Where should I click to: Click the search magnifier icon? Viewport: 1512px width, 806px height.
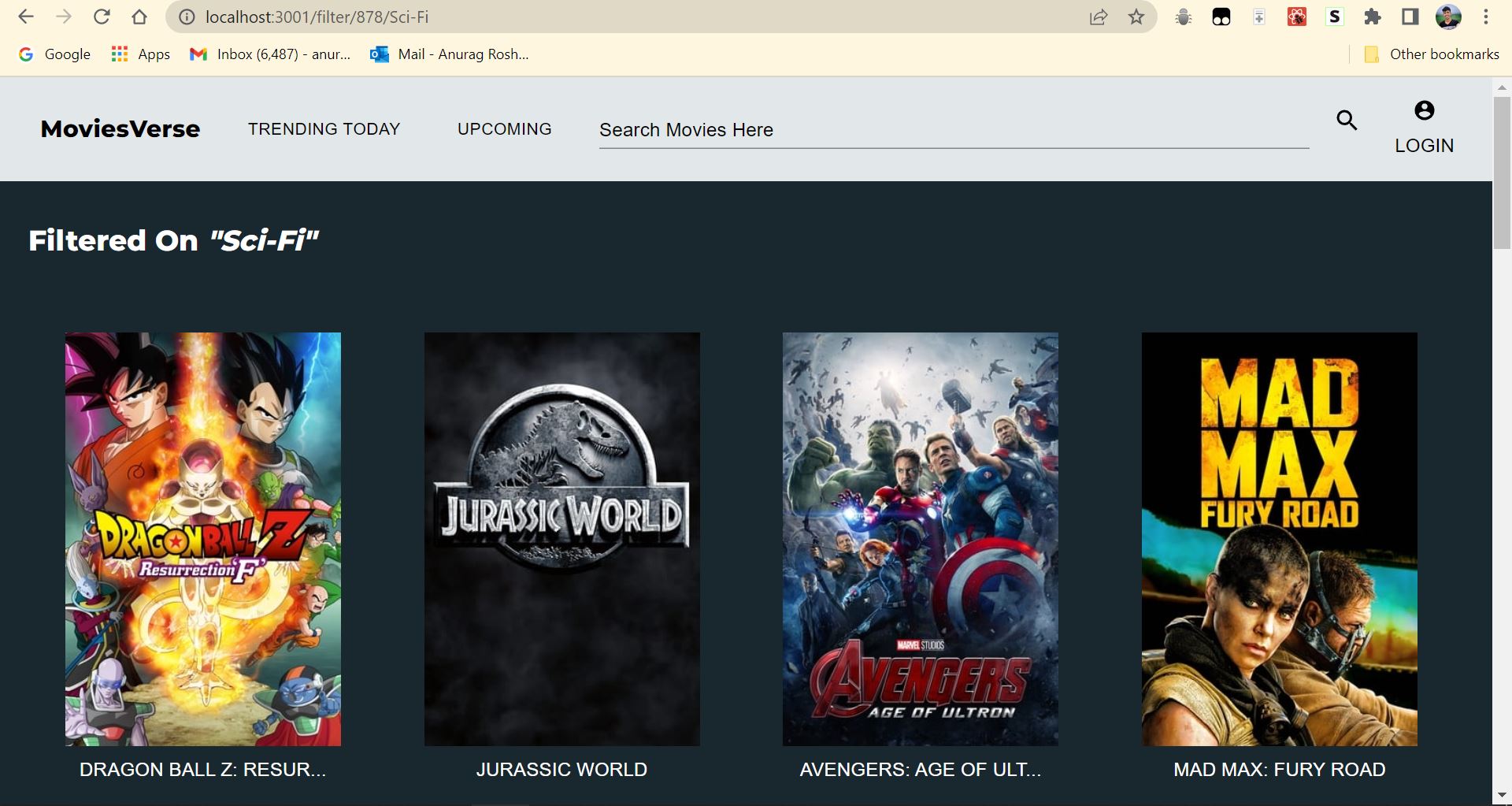(1347, 120)
